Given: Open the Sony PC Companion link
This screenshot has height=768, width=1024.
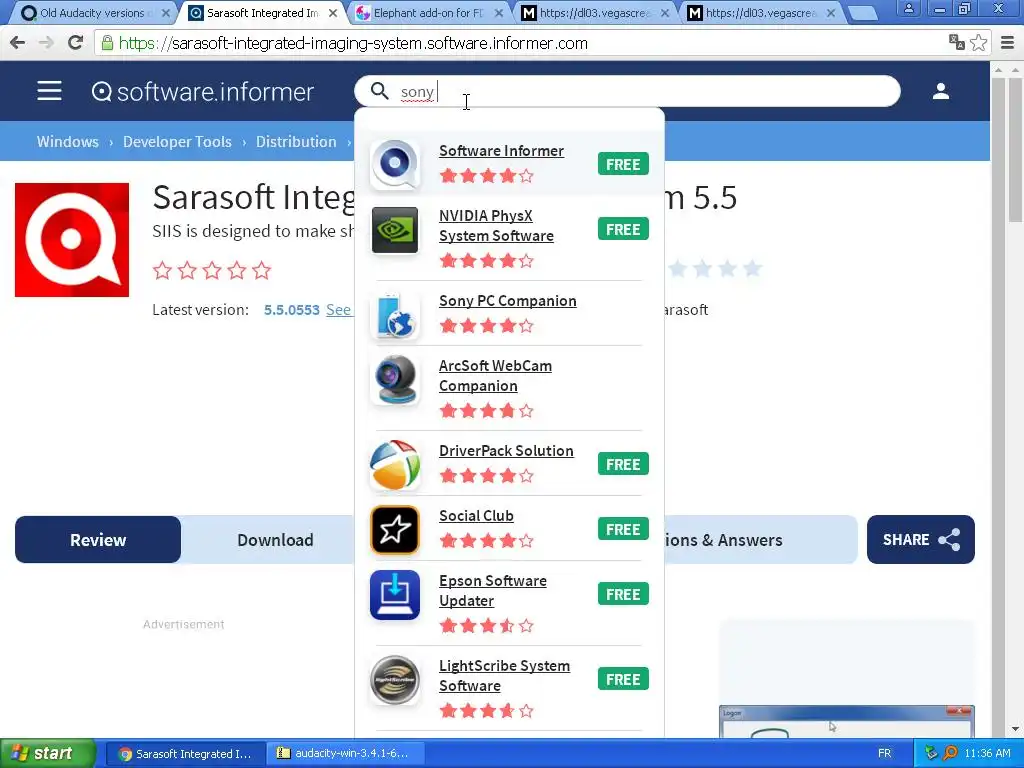Looking at the screenshot, I should coord(507,301).
